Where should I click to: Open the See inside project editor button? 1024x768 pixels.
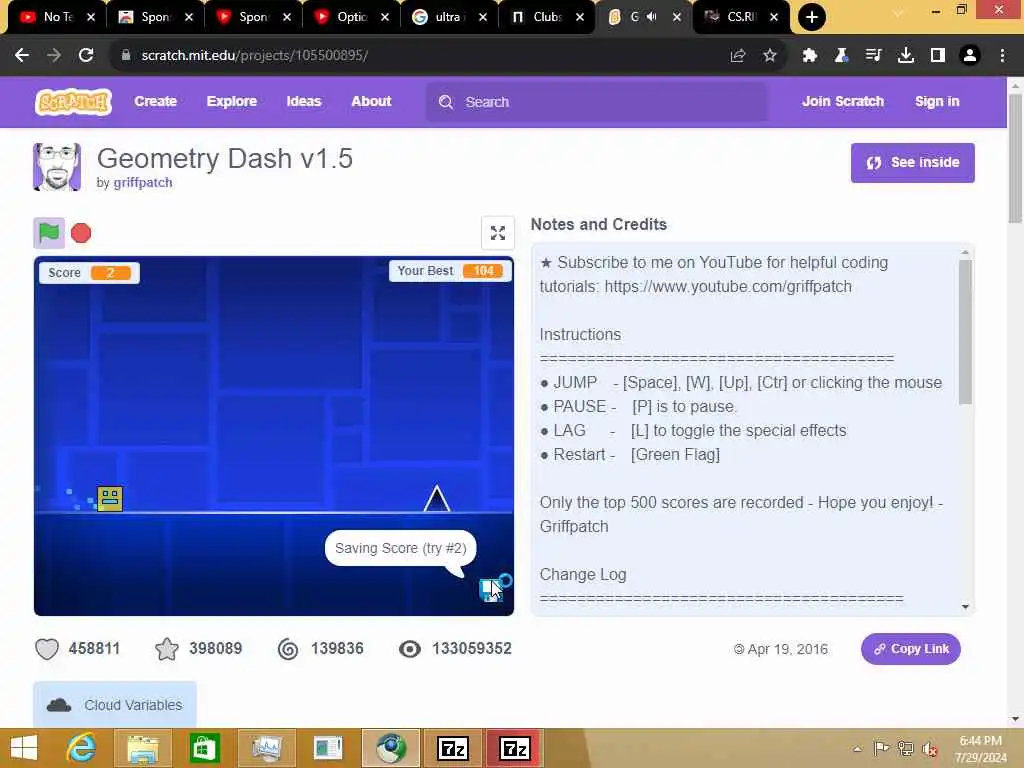point(912,163)
